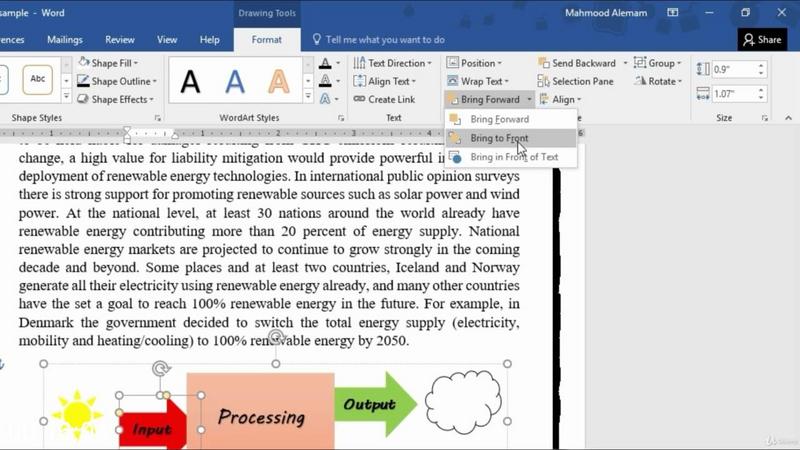Open Shape Effects menu
This screenshot has height=450, width=800.
115,99
